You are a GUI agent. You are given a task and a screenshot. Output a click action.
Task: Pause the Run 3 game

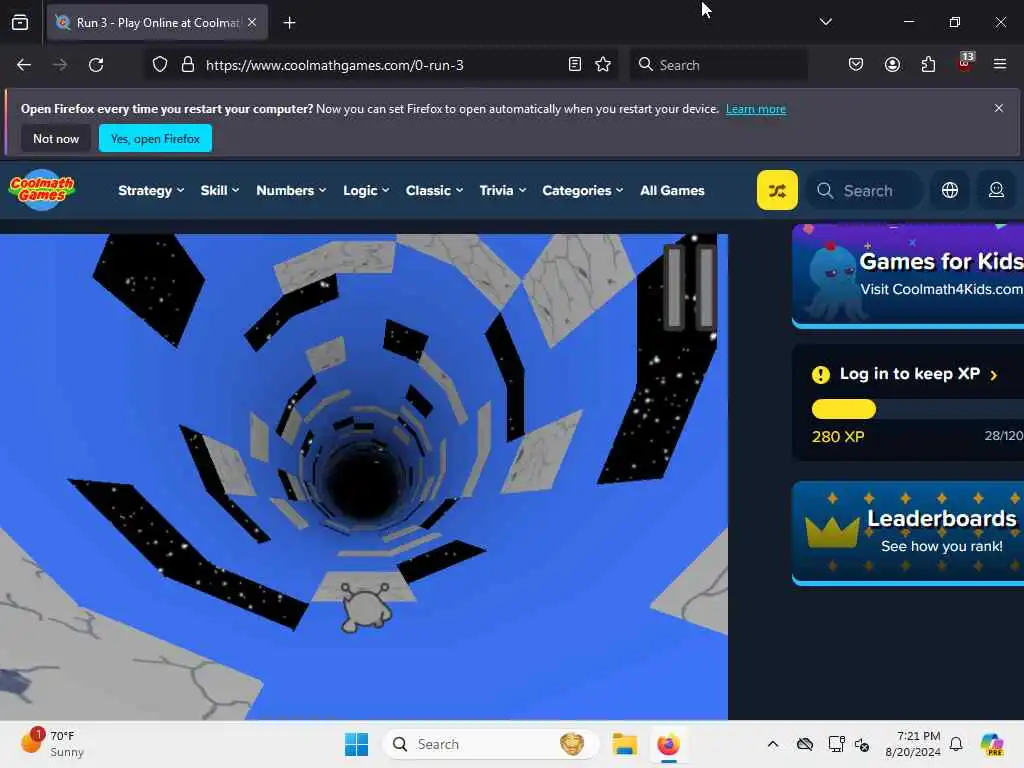coord(690,286)
